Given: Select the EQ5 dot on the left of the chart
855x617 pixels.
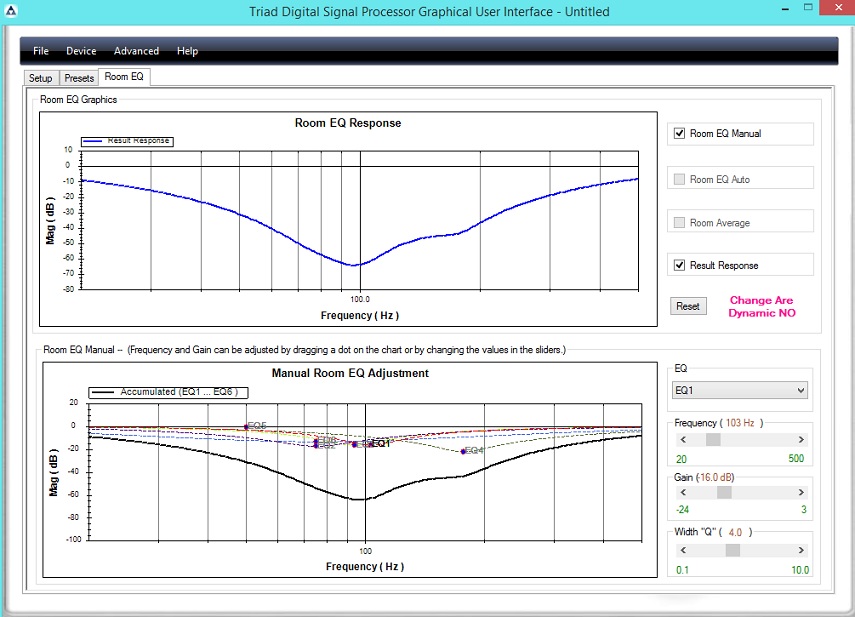Looking at the screenshot, I should [x=246, y=425].
